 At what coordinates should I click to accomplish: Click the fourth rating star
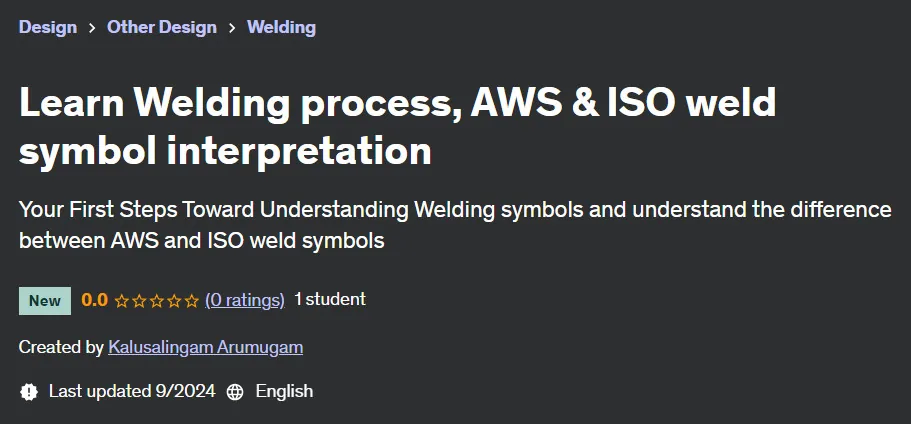tap(174, 301)
